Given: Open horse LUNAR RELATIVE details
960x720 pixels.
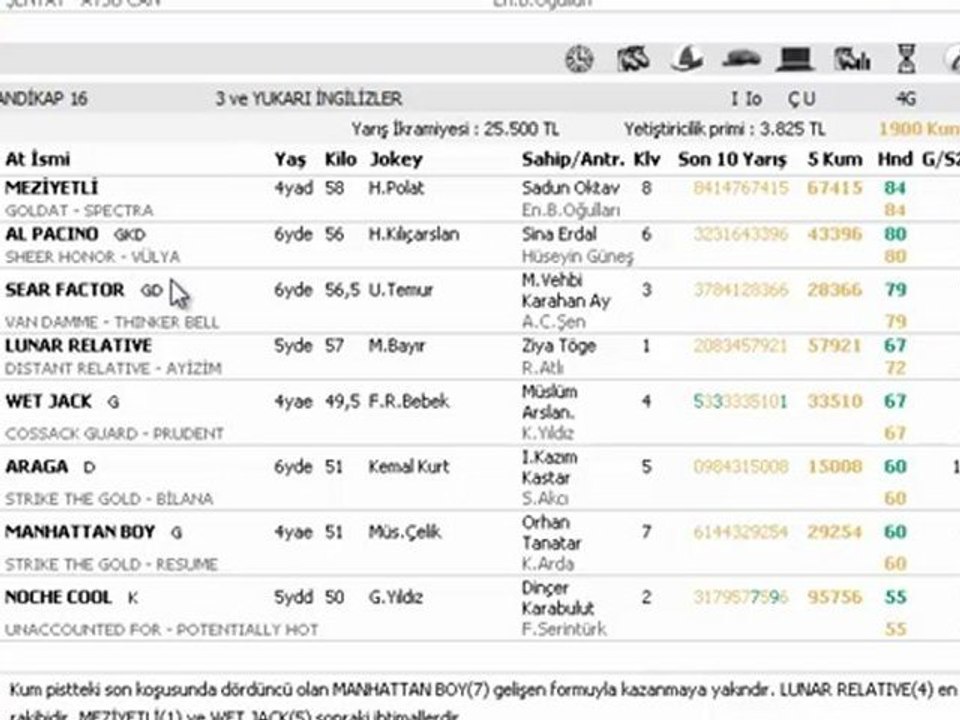Looking at the screenshot, I should (x=78, y=345).
